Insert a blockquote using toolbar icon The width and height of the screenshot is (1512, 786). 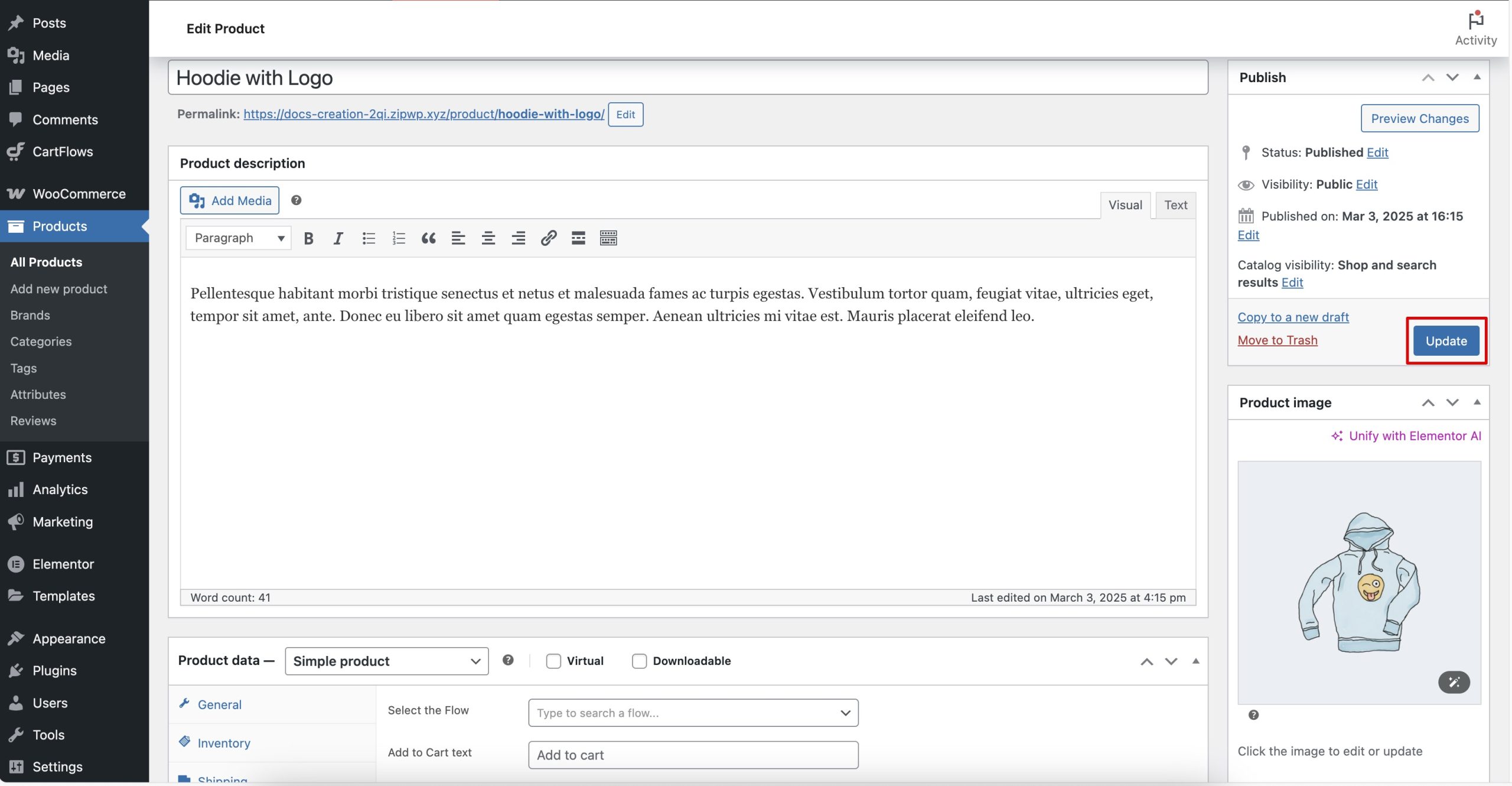(x=428, y=238)
